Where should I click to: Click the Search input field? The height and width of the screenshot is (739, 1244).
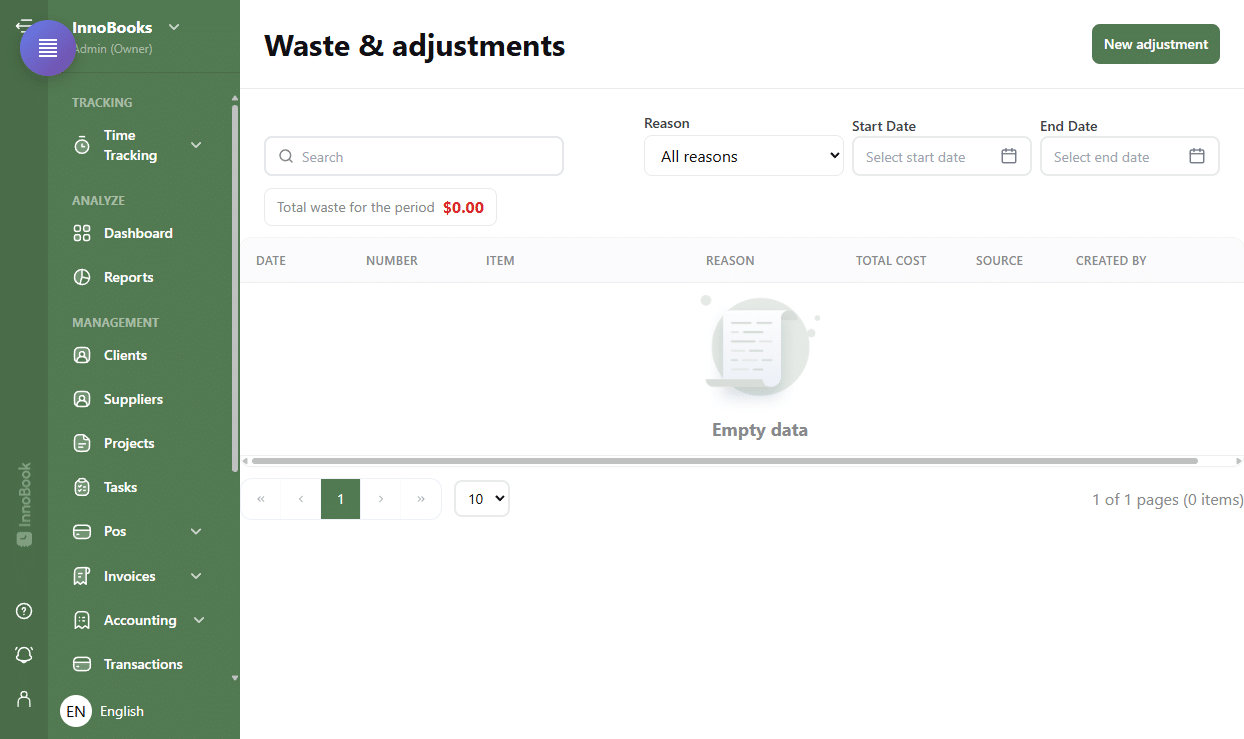point(414,156)
